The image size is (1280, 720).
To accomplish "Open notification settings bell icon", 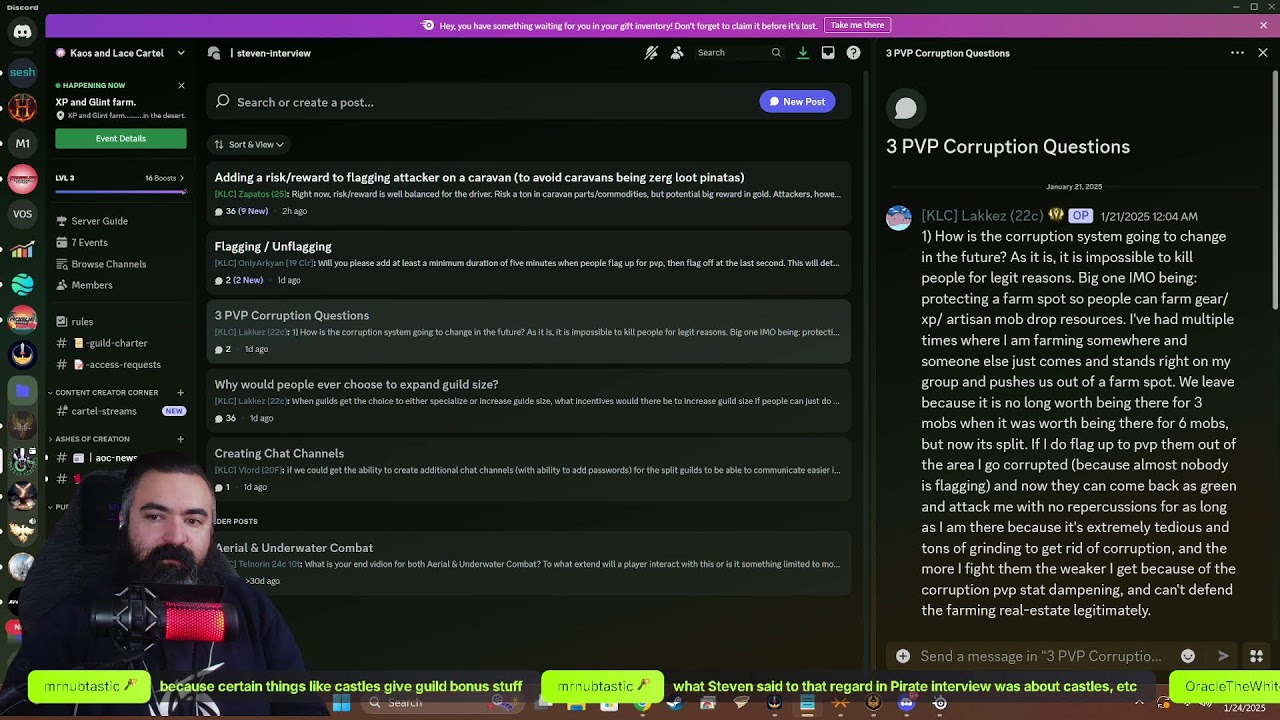I will click(x=651, y=53).
